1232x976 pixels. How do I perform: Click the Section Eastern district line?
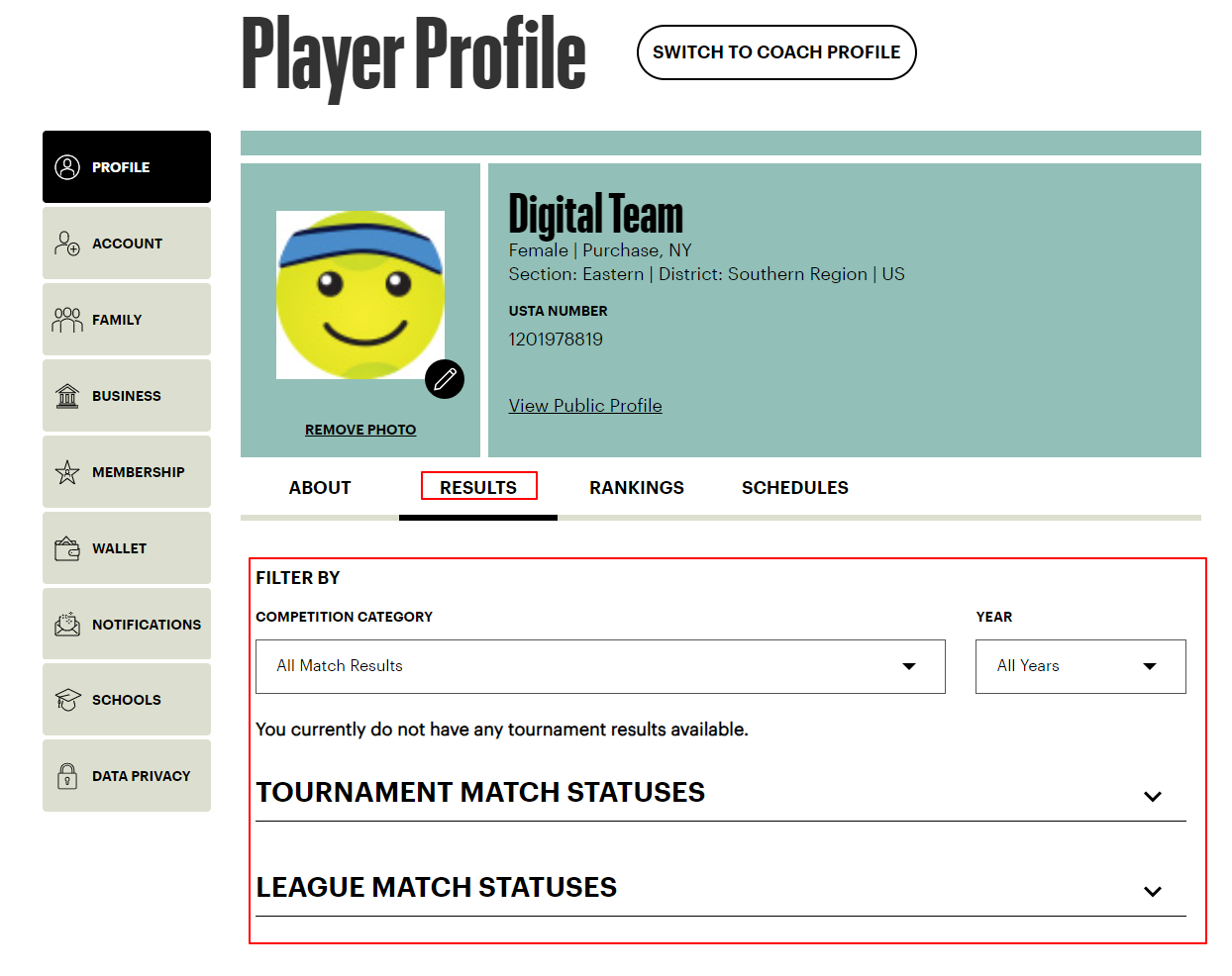click(x=707, y=274)
